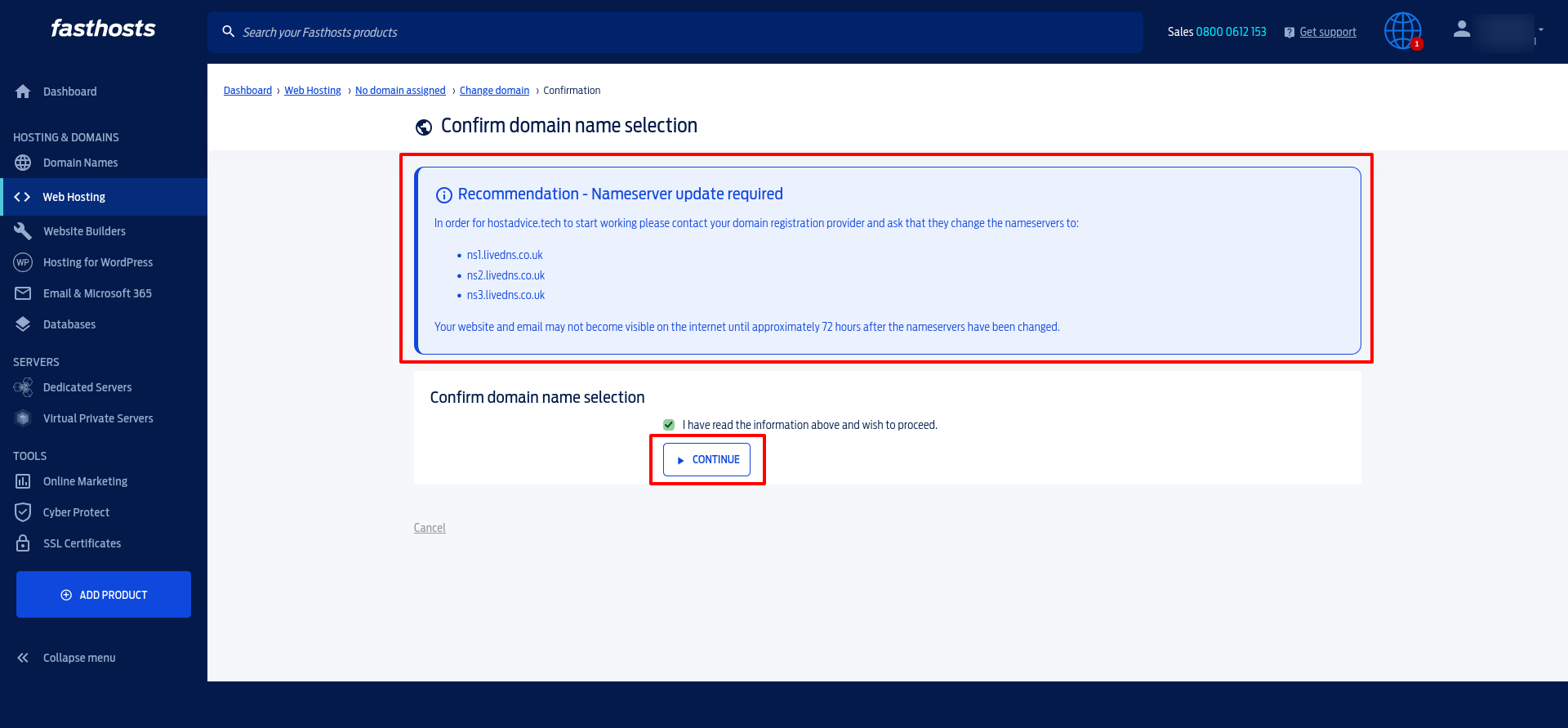Follow the Dashboard breadcrumb link
This screenshot has width=1568, height=728.
click(247, 91)
